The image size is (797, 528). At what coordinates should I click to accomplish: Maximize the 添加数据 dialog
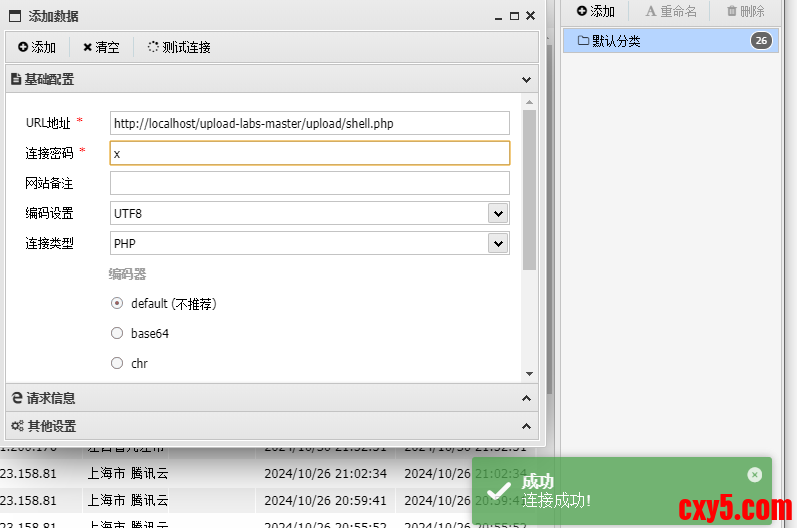514,16
